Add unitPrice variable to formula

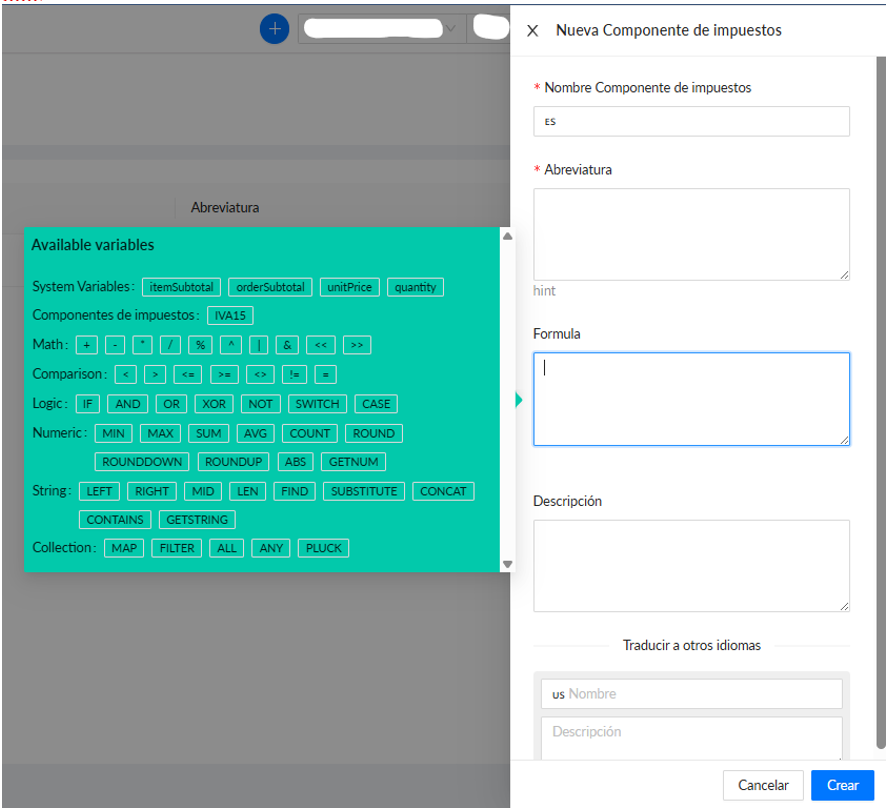tap(349, 287)
